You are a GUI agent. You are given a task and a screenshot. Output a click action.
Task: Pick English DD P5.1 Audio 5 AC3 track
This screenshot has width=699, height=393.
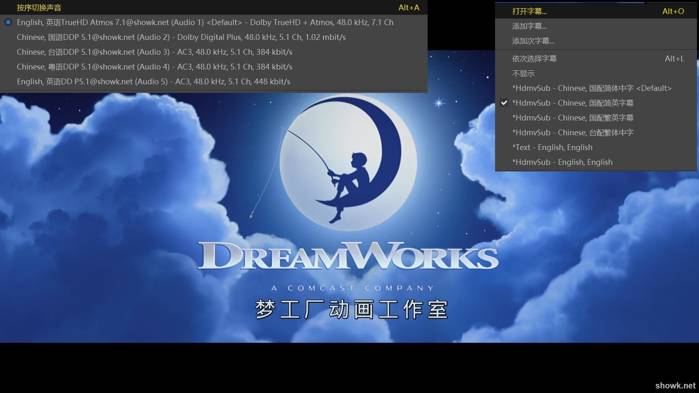tap(214, 82)
